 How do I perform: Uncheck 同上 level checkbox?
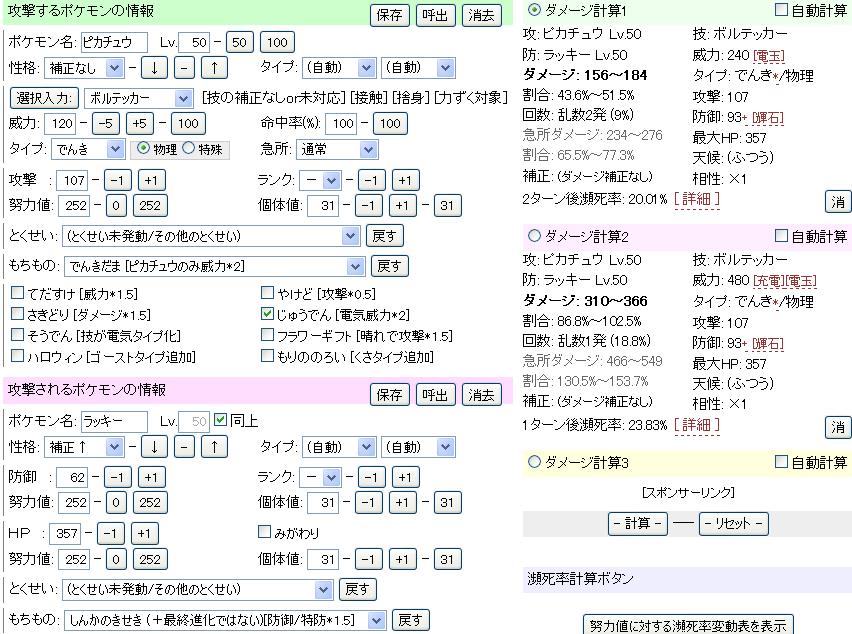click(x=220, y=419)
